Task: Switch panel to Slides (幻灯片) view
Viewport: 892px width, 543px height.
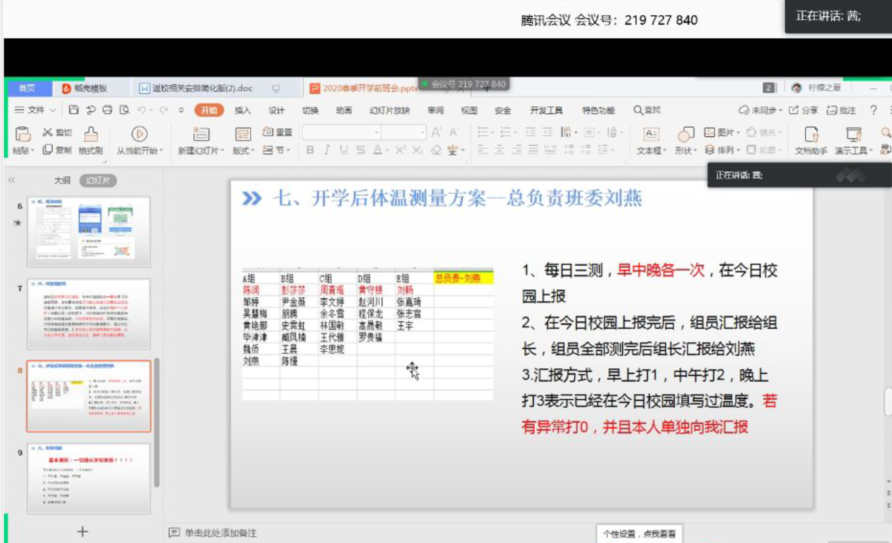Action: coord(98,180)
